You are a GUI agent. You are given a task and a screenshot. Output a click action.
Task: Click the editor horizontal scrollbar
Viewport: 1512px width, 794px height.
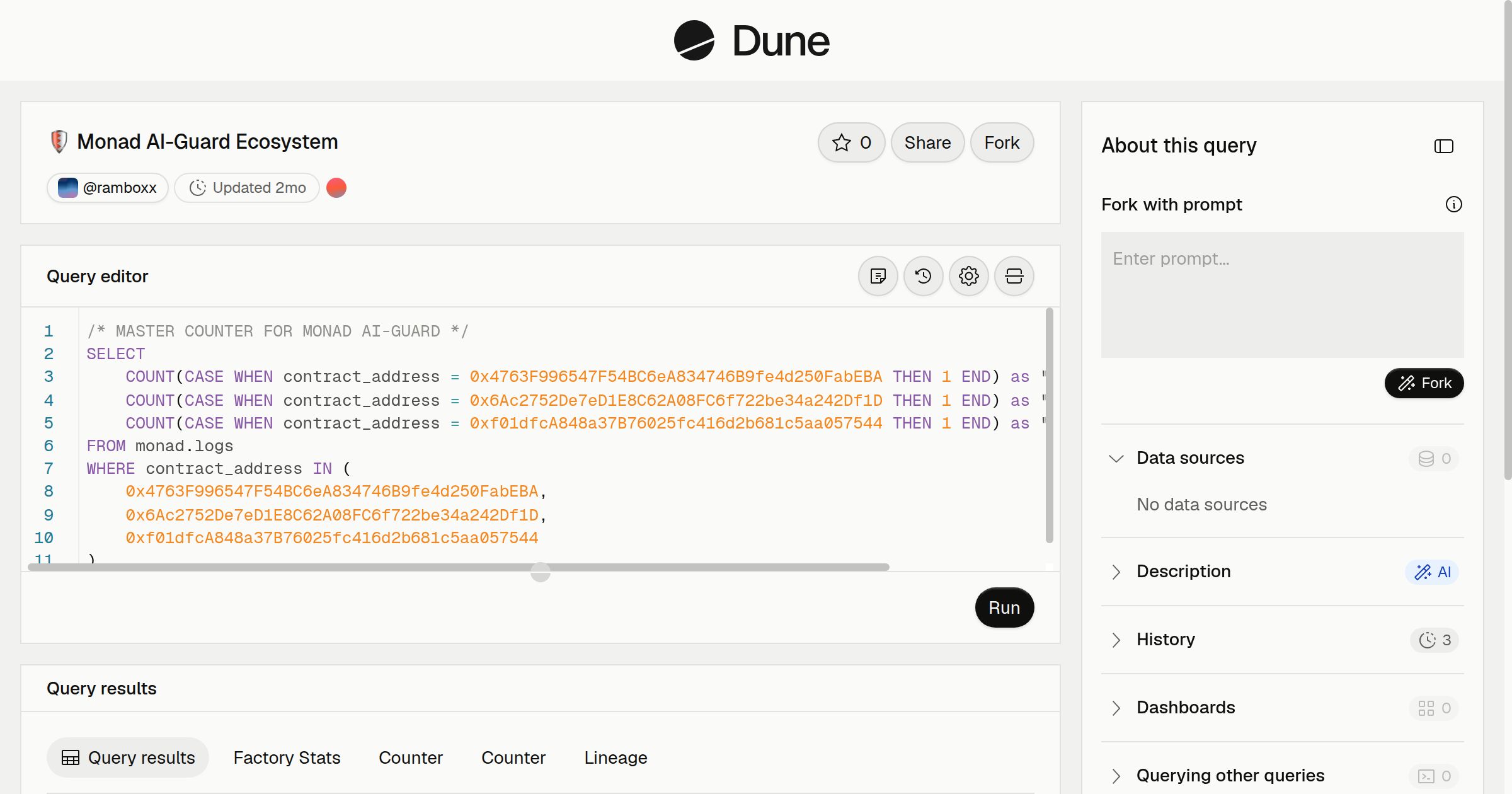459,567
